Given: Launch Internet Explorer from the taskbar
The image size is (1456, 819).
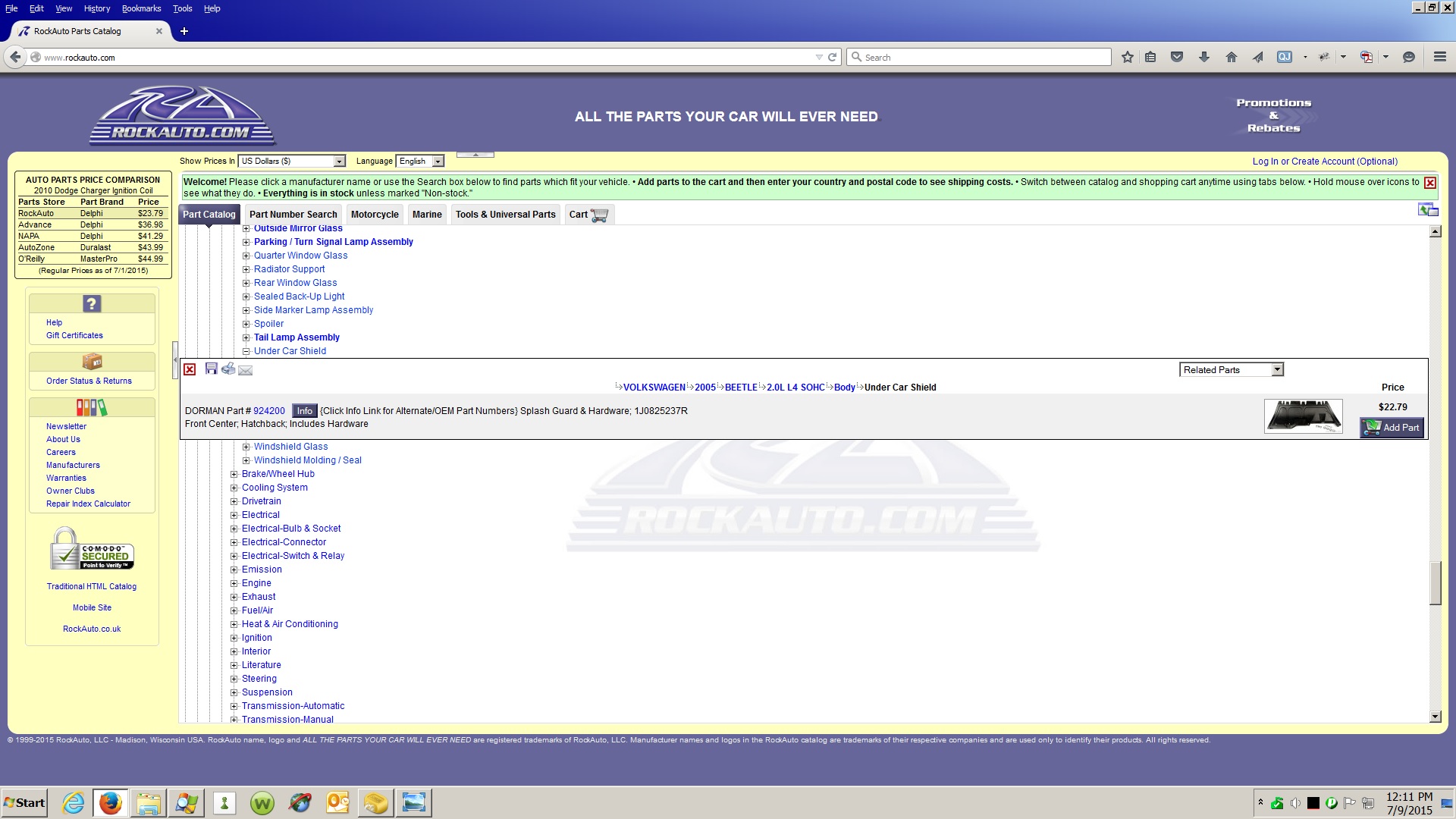Looking at the screenshot, I should click(x=73, y=802).
